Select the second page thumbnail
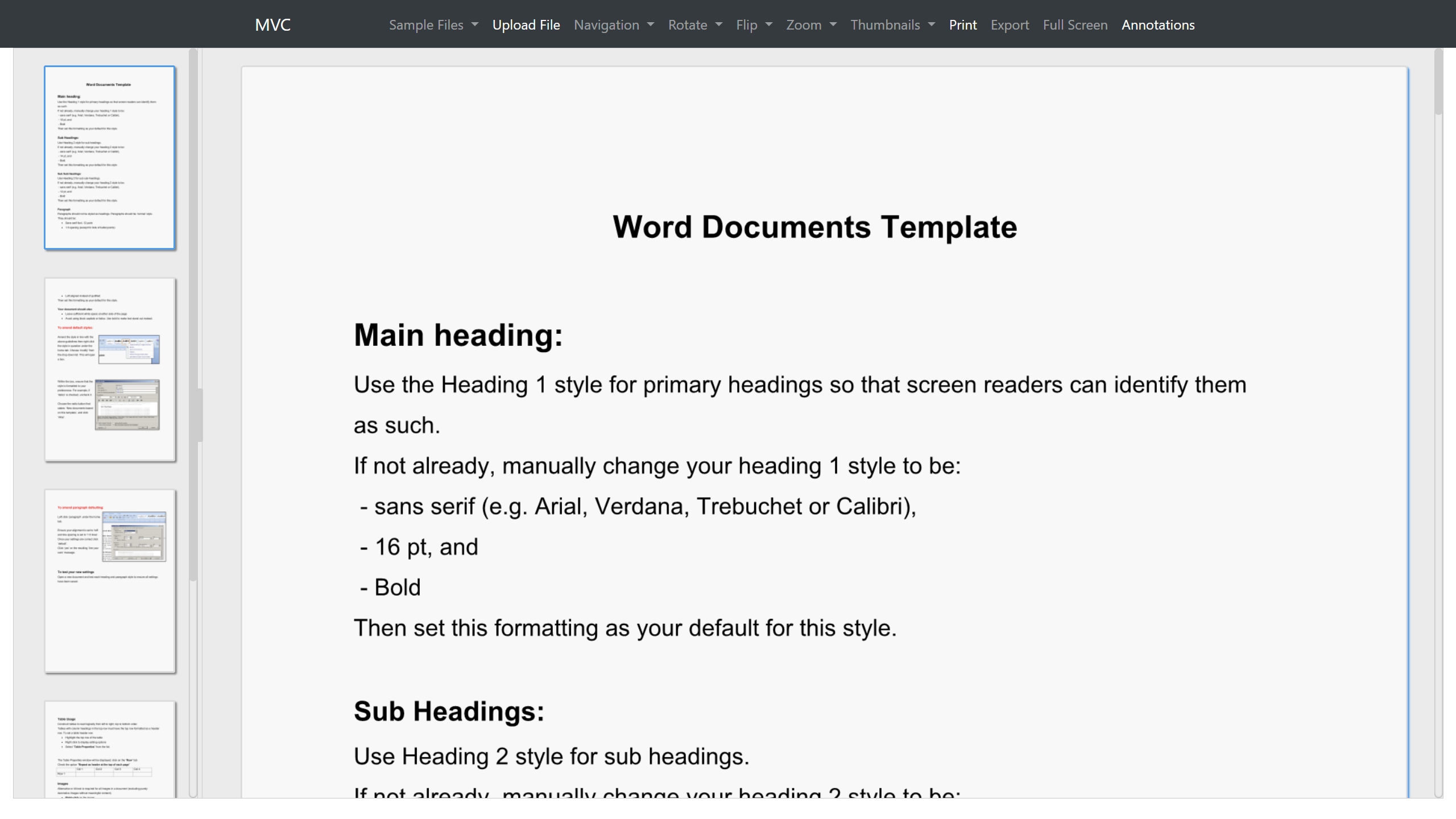 [110, 370]
